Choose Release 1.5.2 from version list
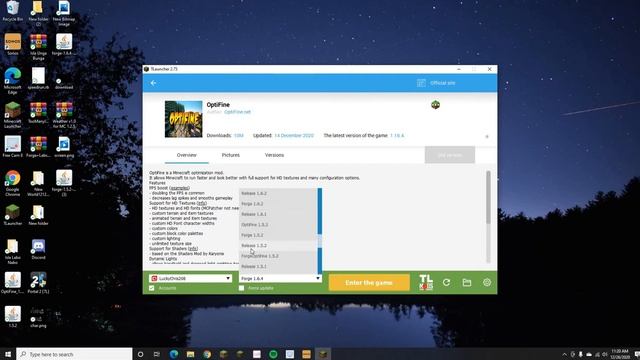The width and height of the screenshot is (640, 360). (x=278, y=246)
